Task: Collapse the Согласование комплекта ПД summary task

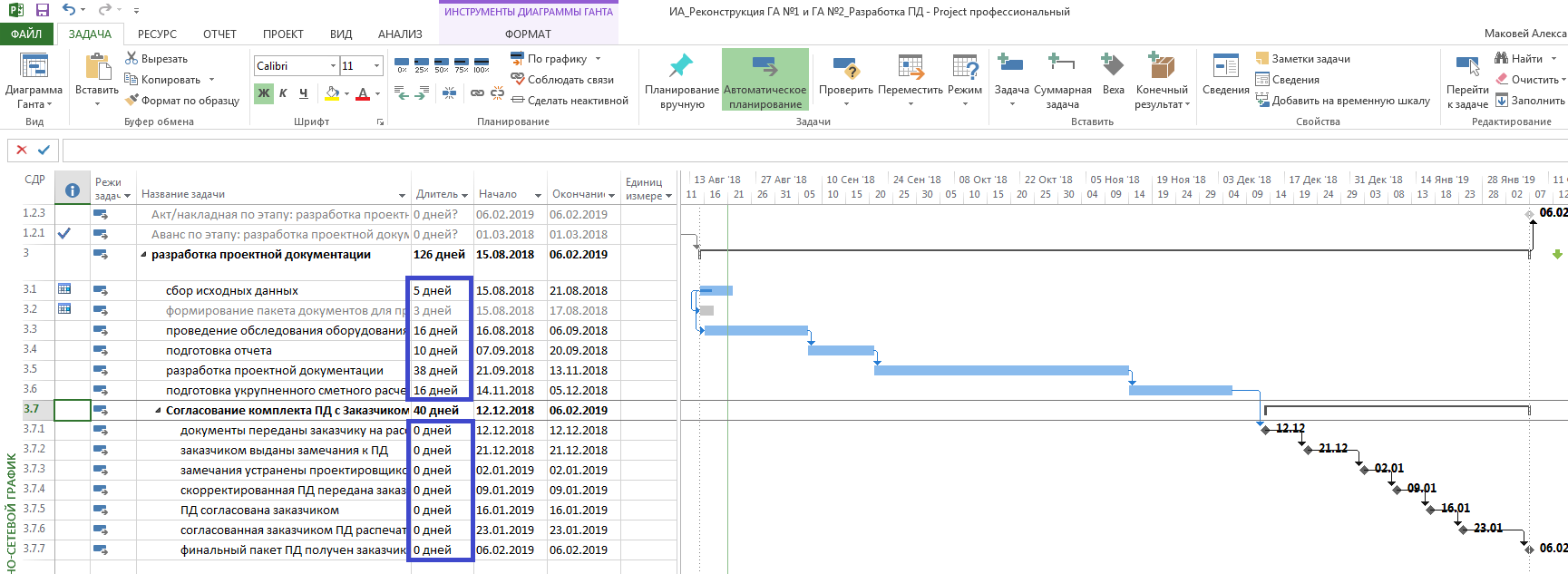Action: click(158, 411)
